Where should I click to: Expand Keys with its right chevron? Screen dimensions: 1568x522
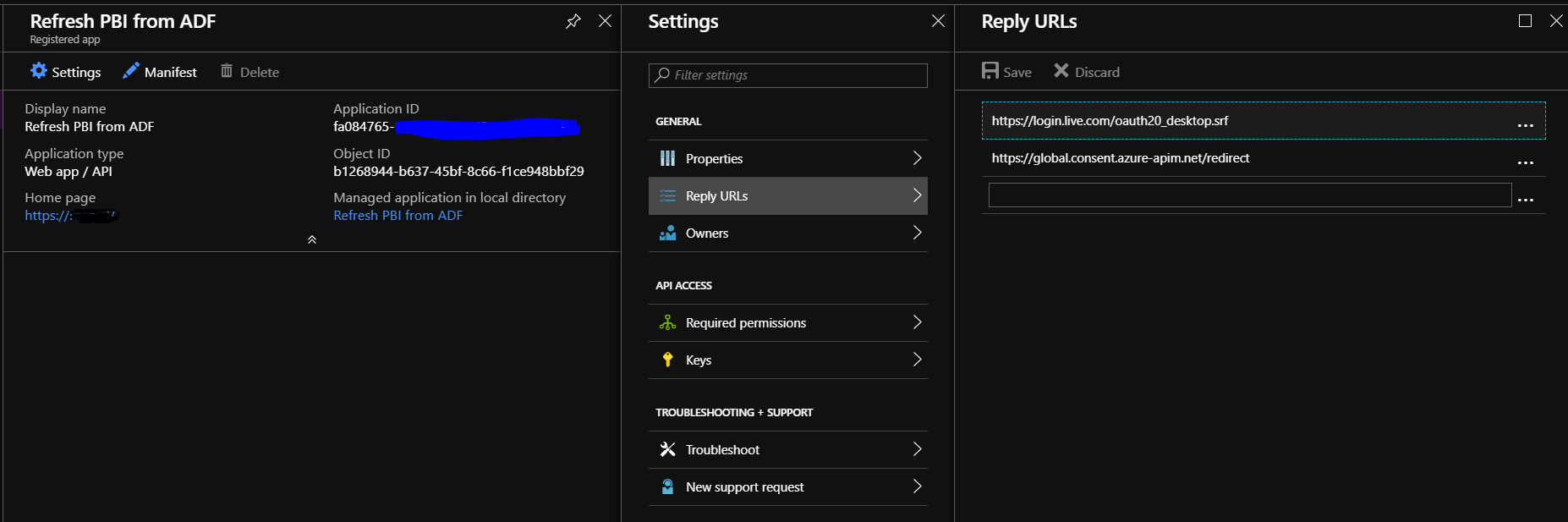[917, 360]
